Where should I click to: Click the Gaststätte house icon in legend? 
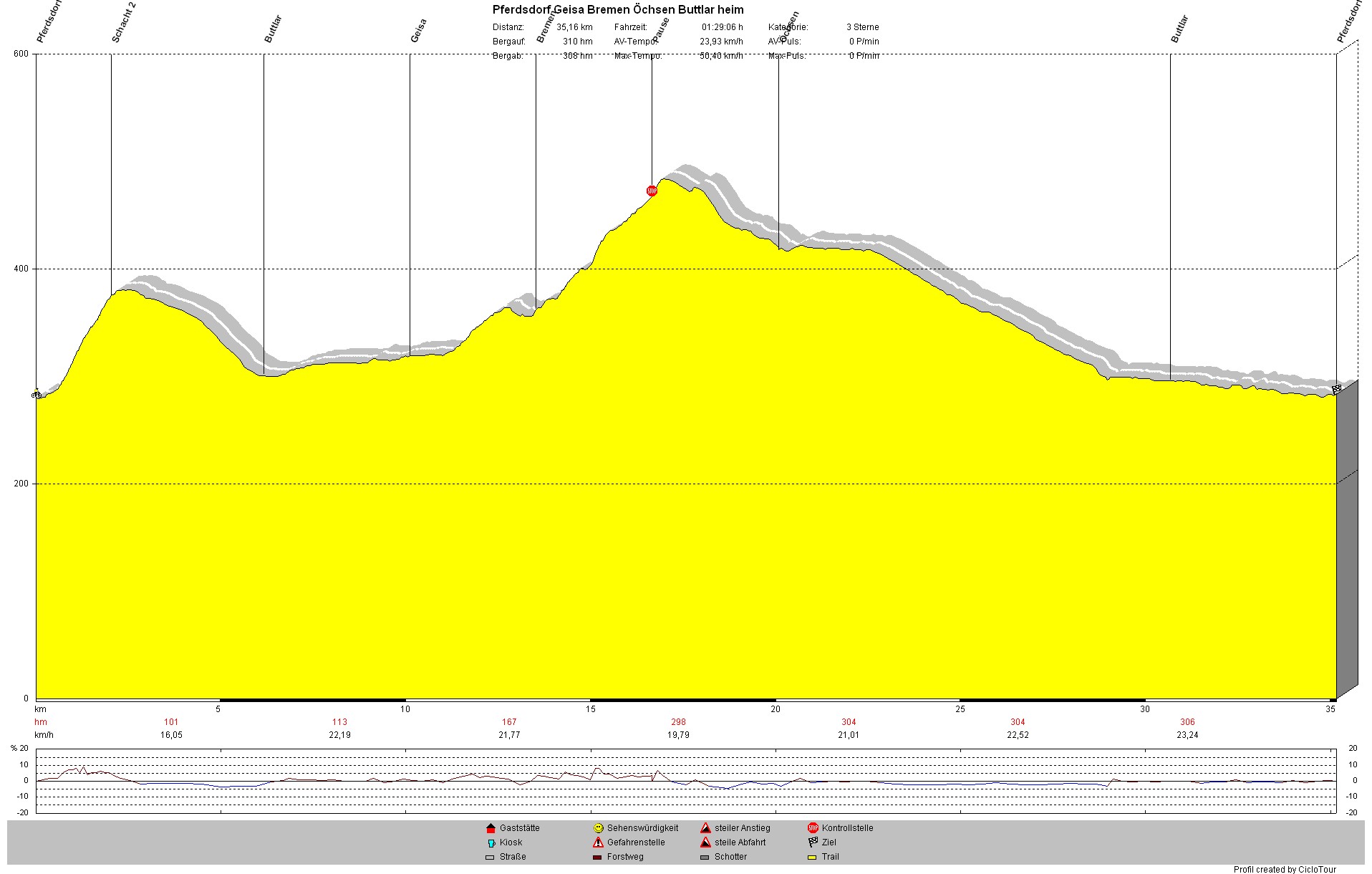pyautogui.click(x=491, y=828)
